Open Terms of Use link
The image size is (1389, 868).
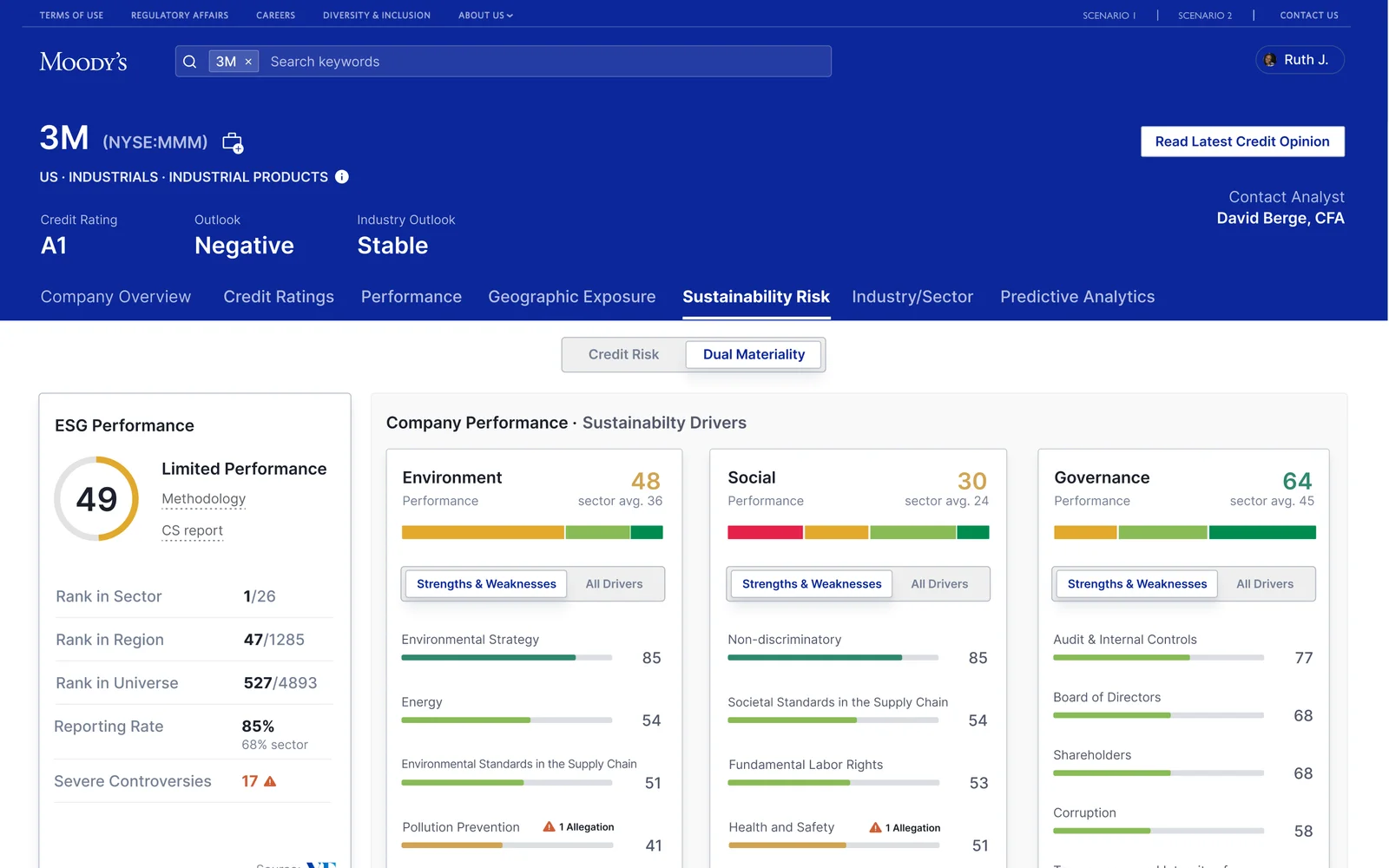(71, 16)
